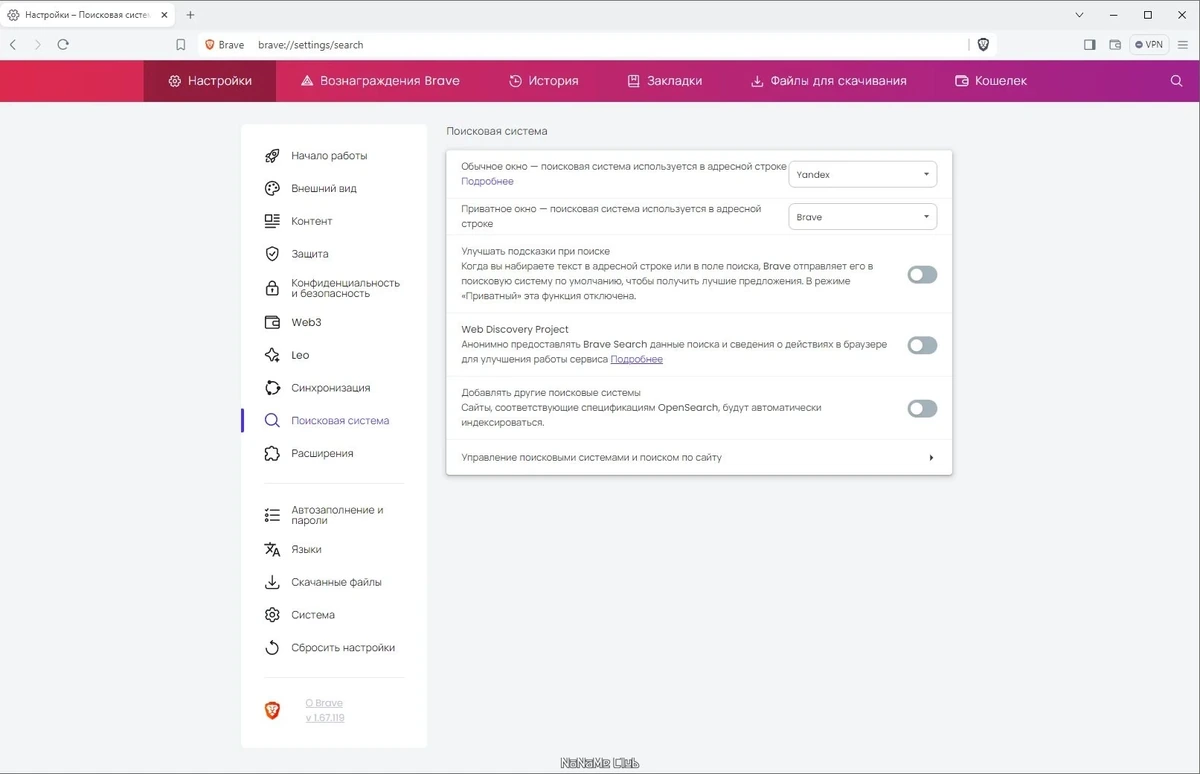Click the Автозаполнение и пароли list icon

click(272, 515)
